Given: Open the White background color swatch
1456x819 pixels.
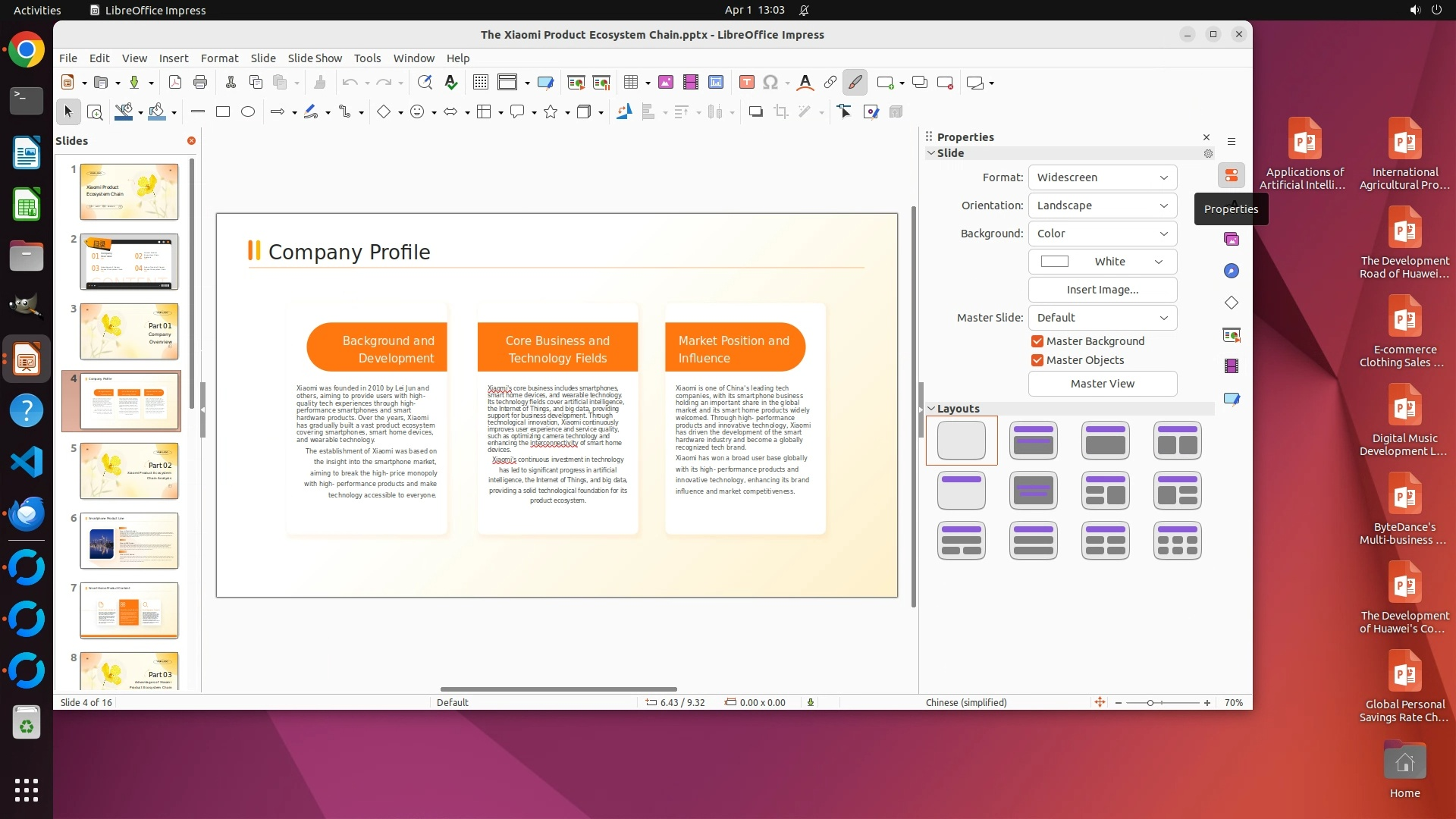Looking at the screenshot, I should tap(1102, 262).
